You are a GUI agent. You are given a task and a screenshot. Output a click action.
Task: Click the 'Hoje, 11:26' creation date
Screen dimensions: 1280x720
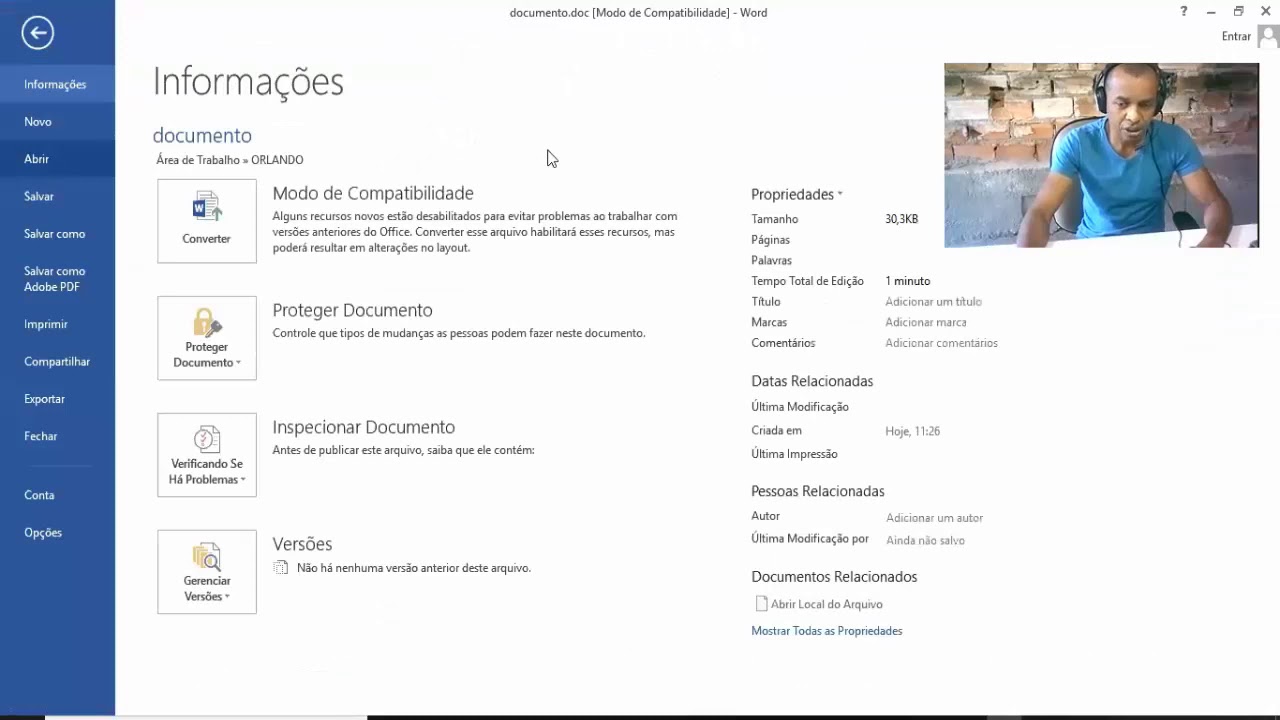[912, 431]
